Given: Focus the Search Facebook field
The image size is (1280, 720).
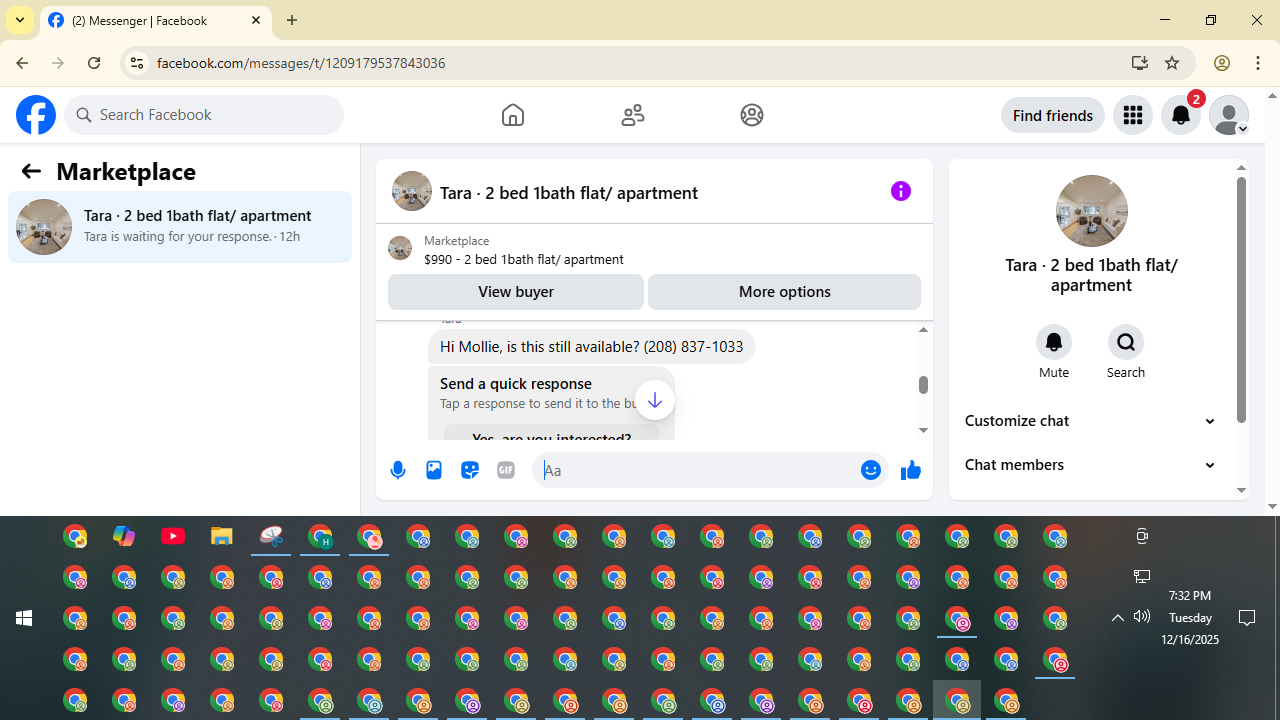Looking at the screenshot, I should (x=204, y=115).
